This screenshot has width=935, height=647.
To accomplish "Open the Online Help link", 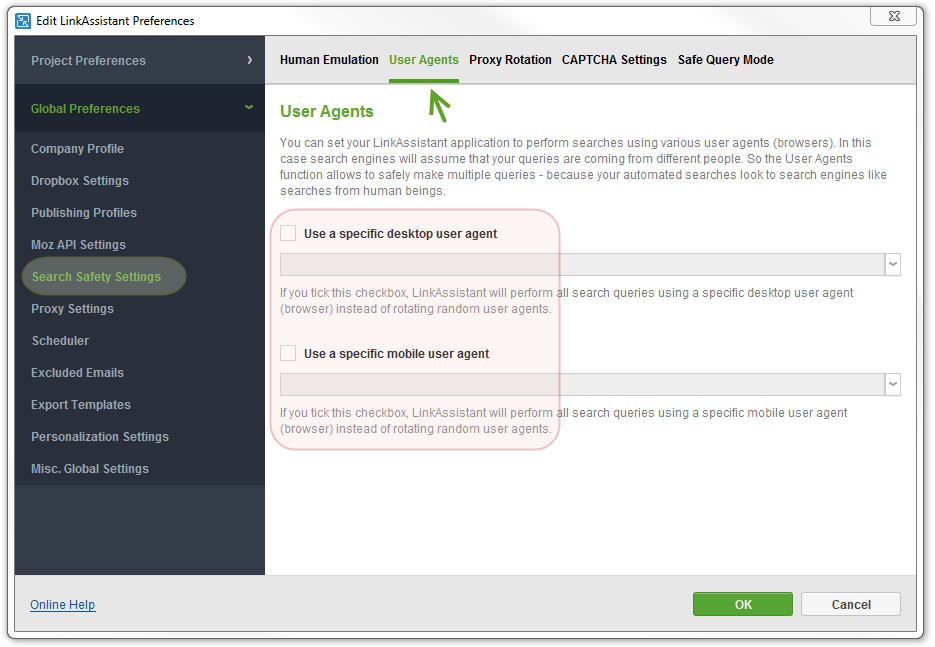I will (x=63, y=605).
